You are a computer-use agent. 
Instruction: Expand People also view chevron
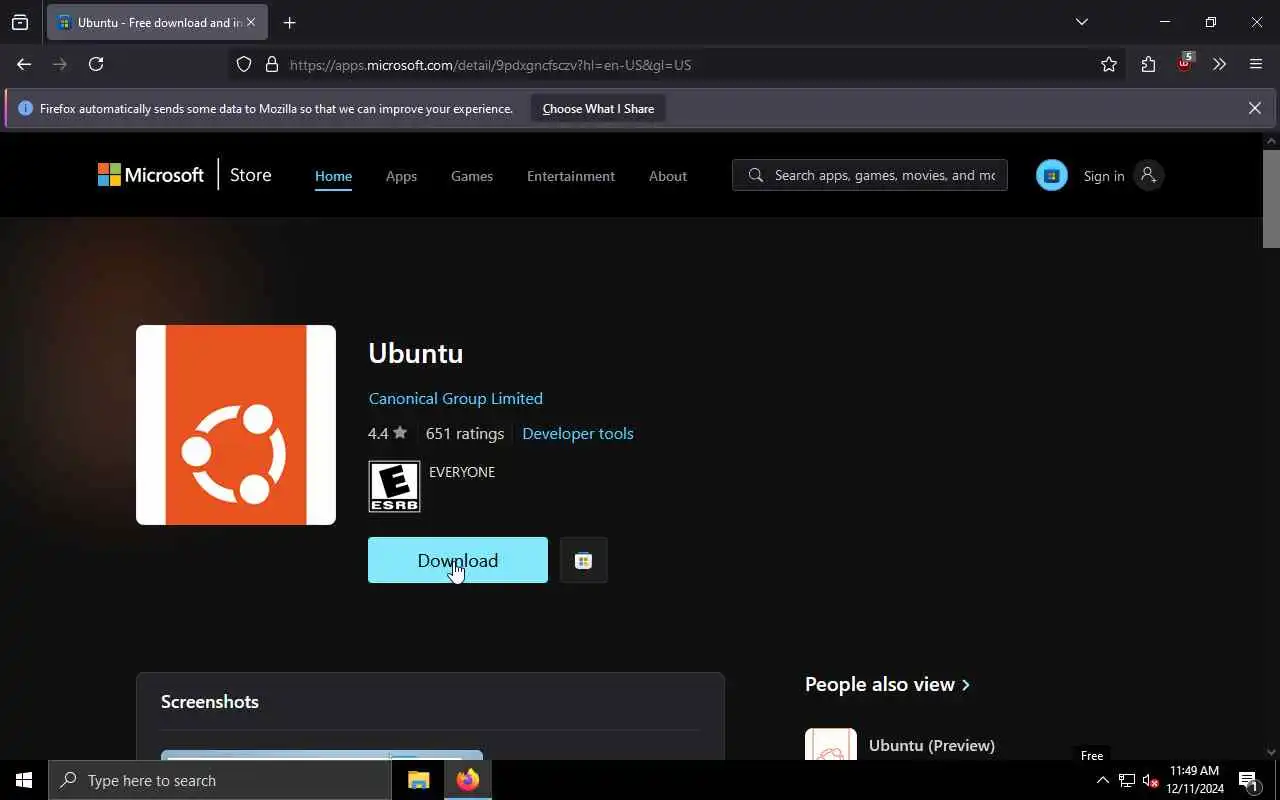click(965, 685)
